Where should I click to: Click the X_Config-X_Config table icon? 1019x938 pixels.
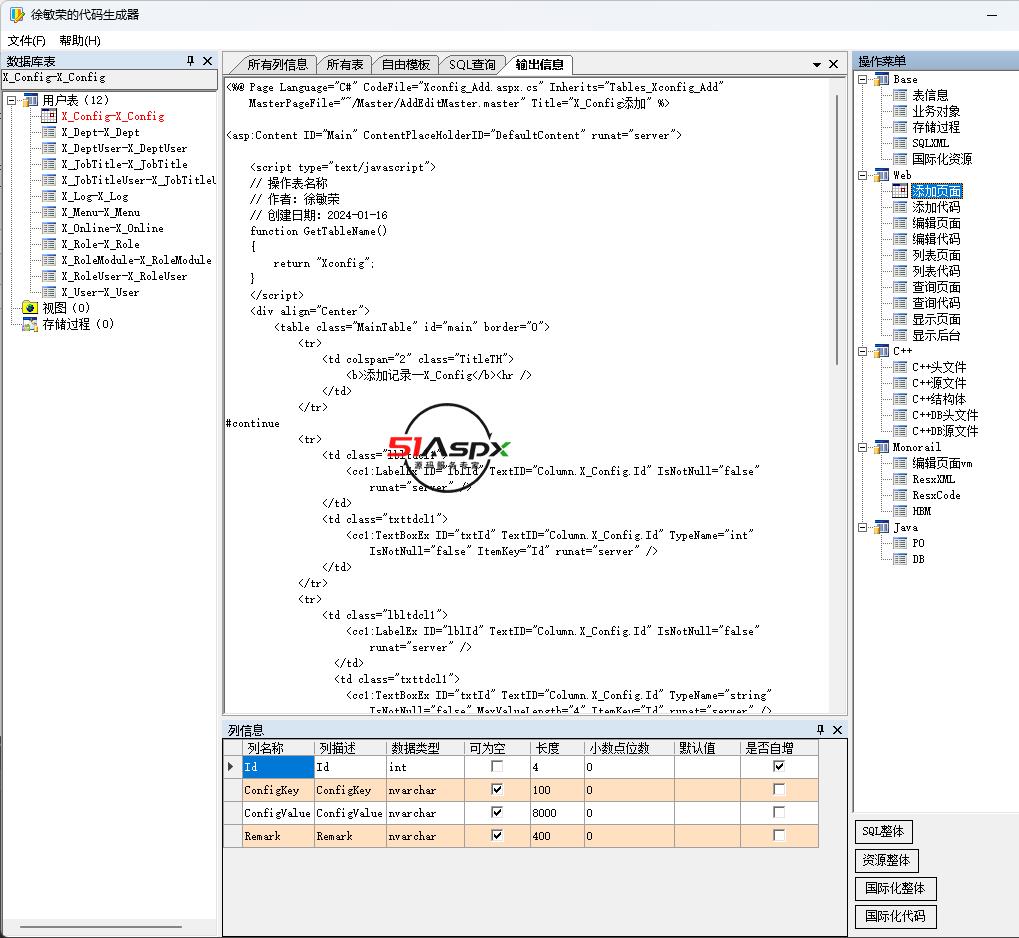tap(49, 116)
